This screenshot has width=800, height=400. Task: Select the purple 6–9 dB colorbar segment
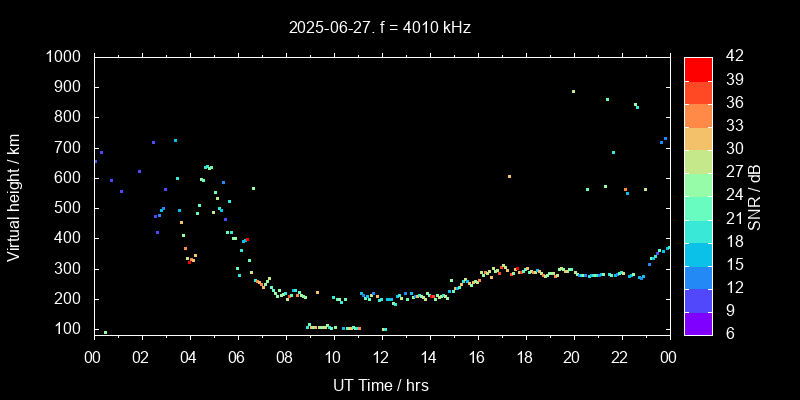coord(698,322)
